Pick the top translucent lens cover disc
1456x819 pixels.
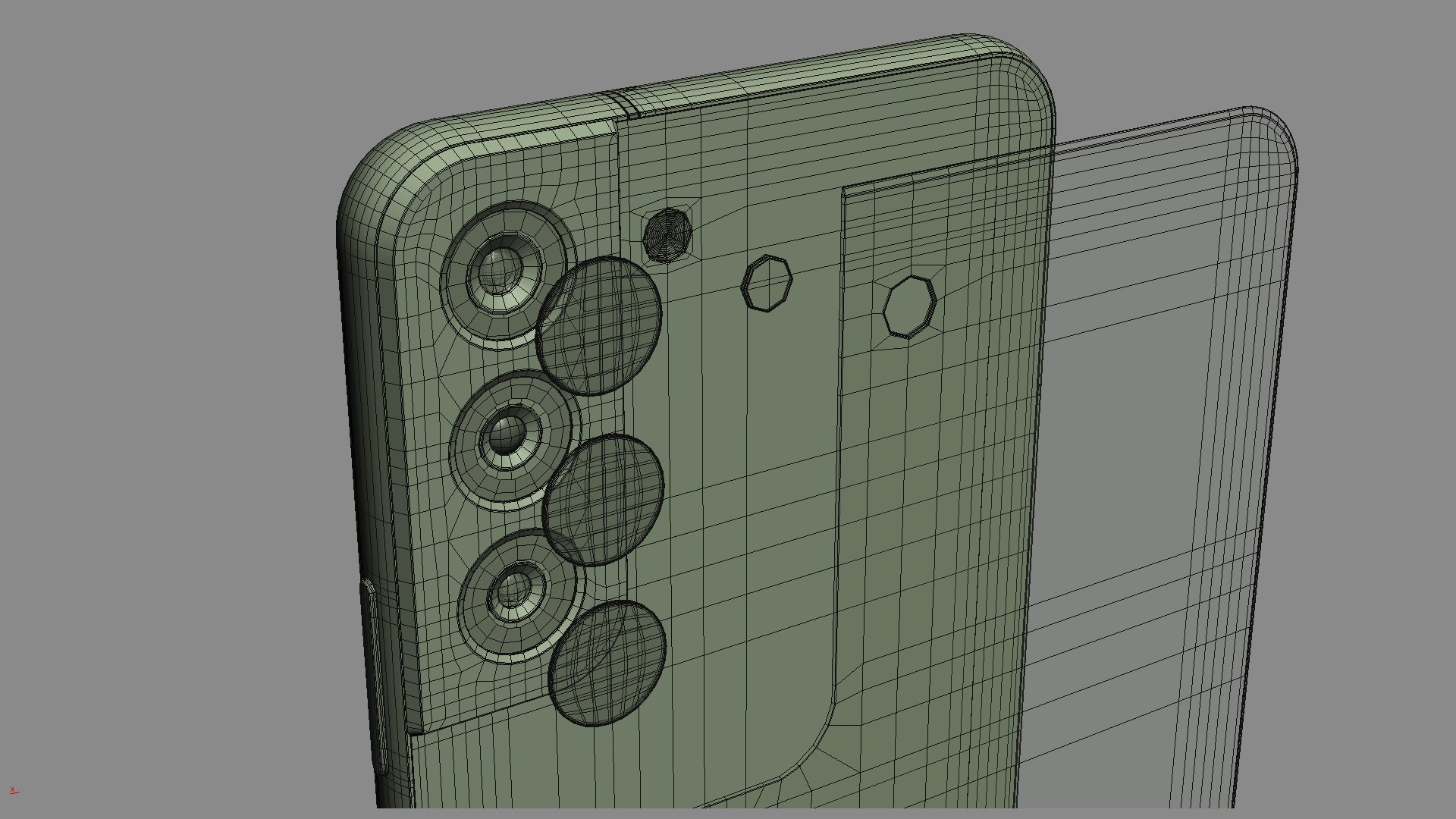pyautogui.click(x=599, y=326)
